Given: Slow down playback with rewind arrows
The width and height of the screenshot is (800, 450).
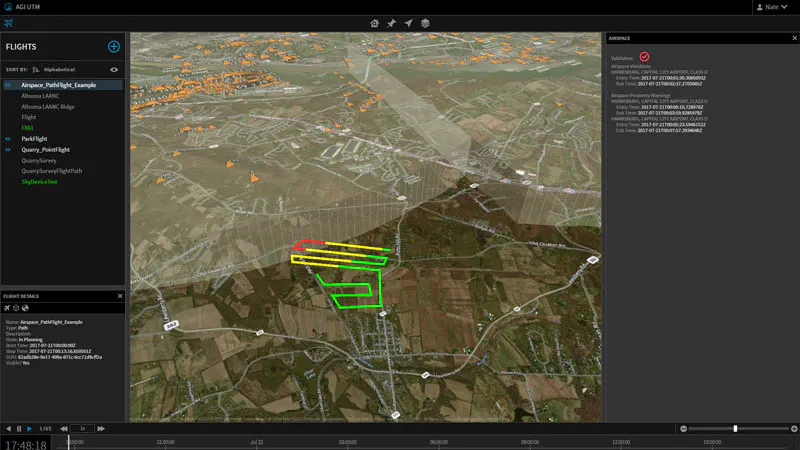Looking at the screenshot, I should tap(64, 429).
